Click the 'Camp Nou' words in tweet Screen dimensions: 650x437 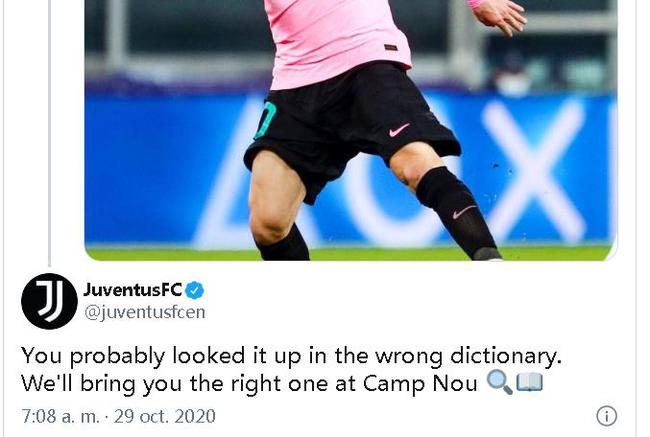pos(420,384)
